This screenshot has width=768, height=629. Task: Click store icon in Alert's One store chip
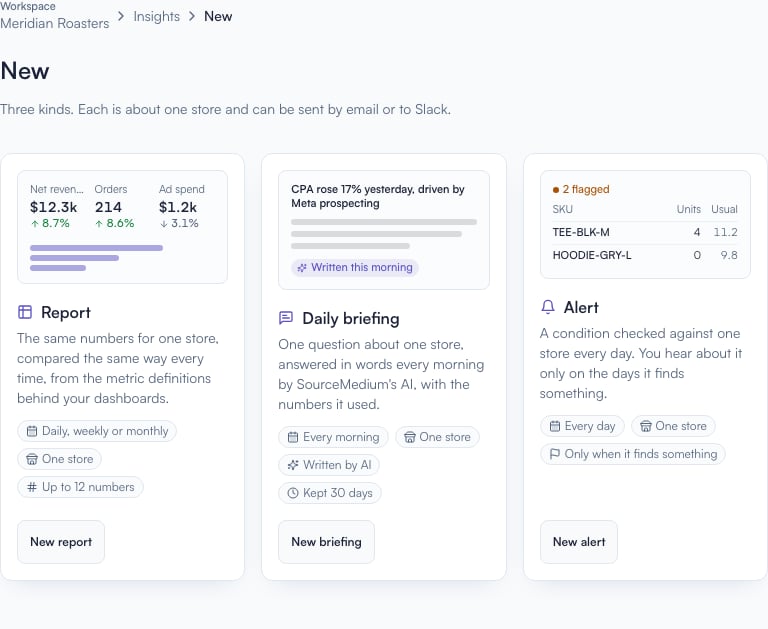tap(646, 426)
